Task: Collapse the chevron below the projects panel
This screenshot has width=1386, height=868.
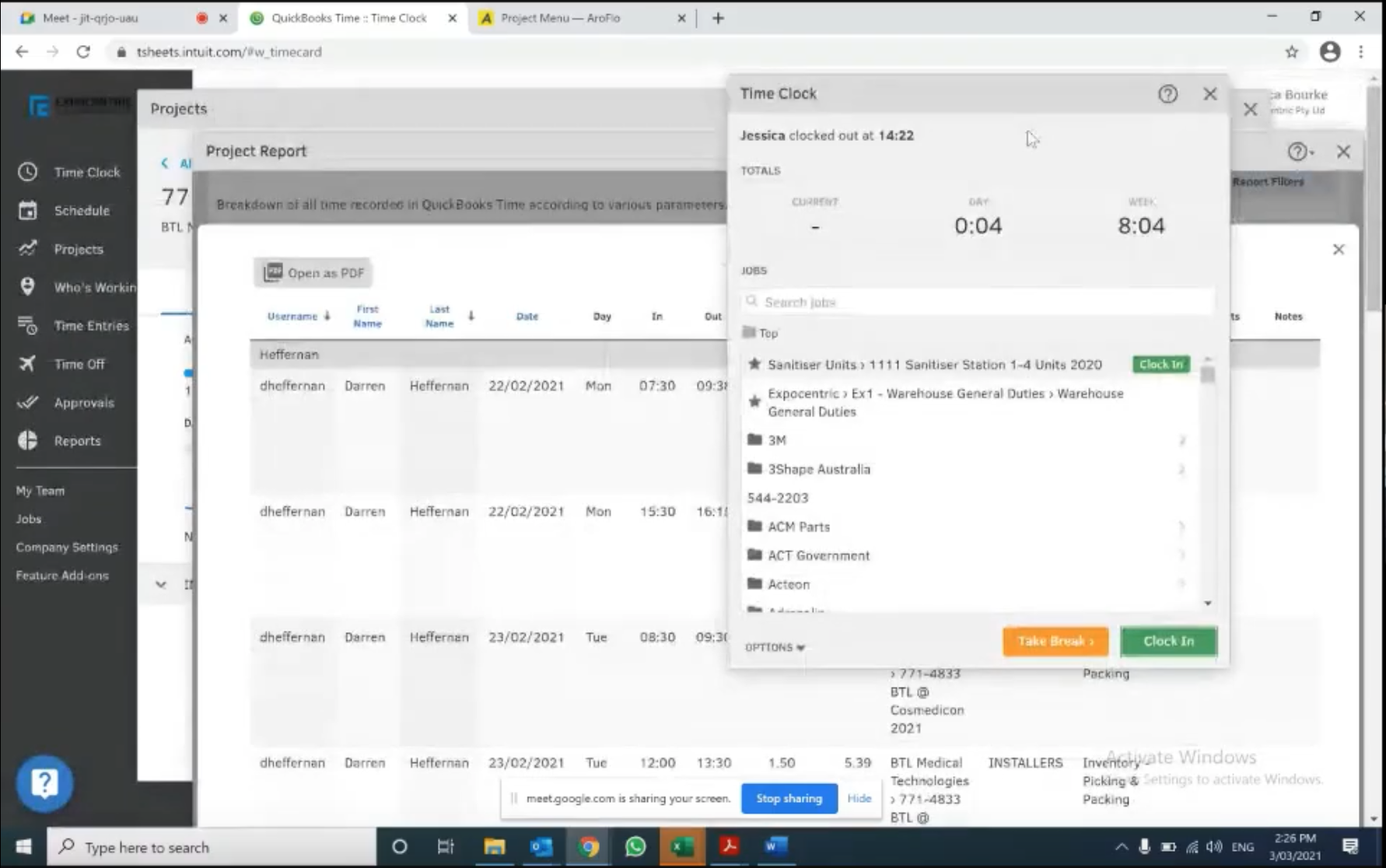Action: click(160, 584)
